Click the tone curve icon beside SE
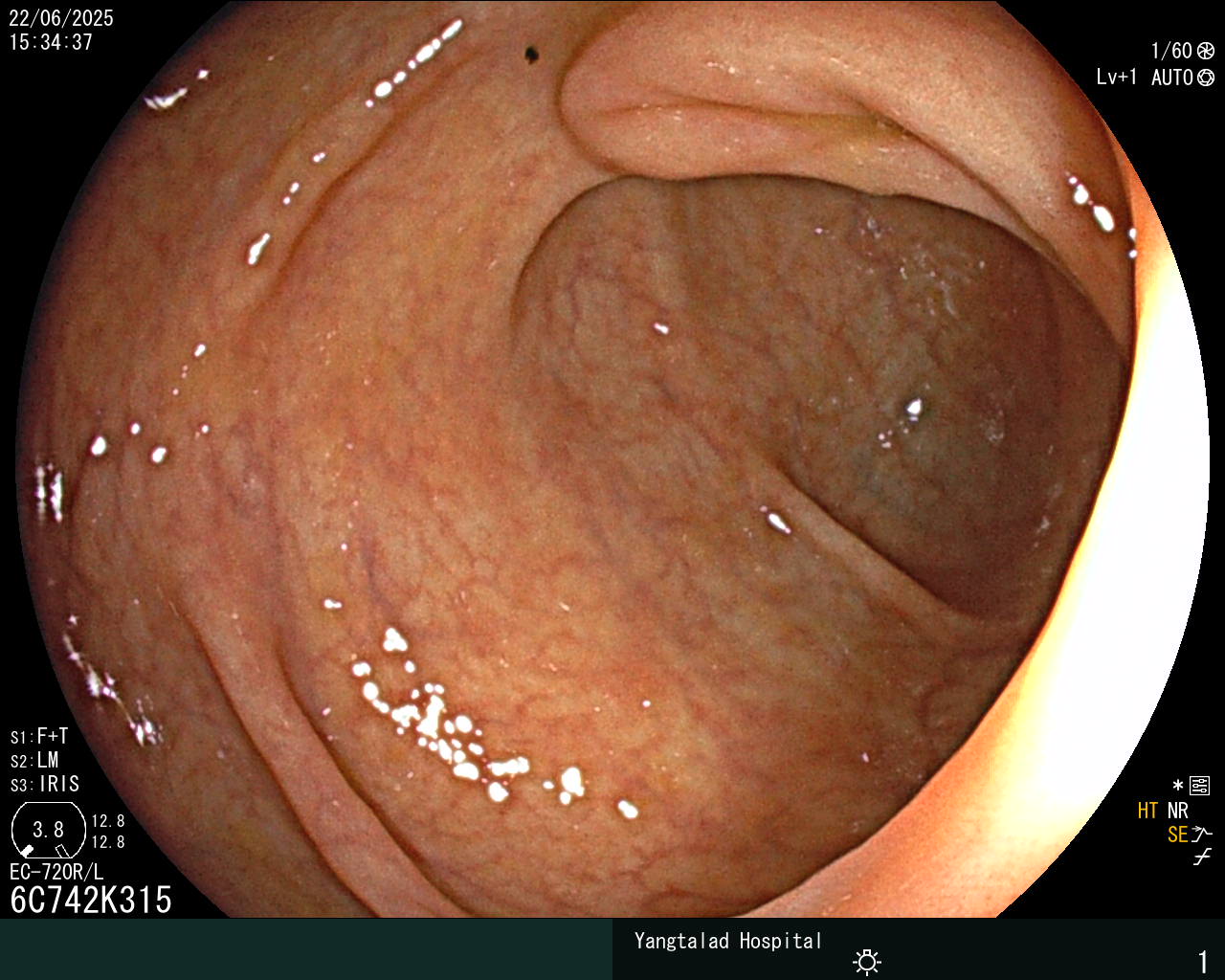Screen dimensions: 1225x980 1202,835
